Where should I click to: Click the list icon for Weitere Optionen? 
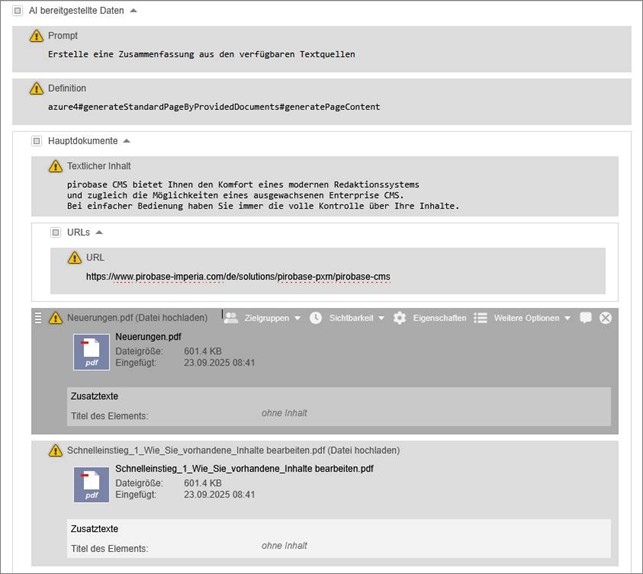pos(480,318)
